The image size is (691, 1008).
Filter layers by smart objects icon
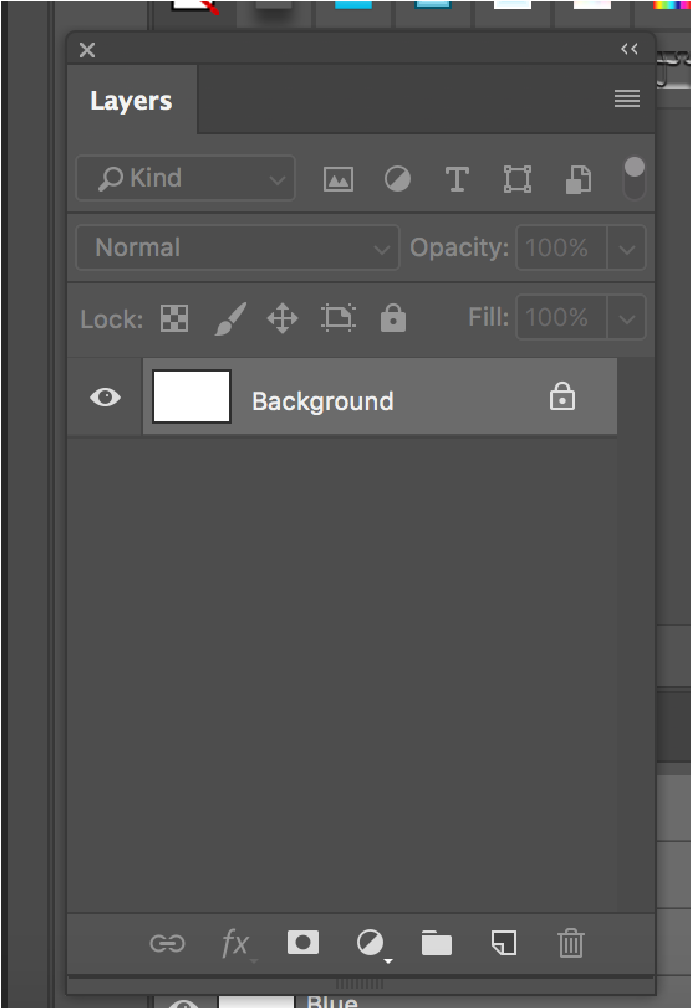tap(578, 179)
